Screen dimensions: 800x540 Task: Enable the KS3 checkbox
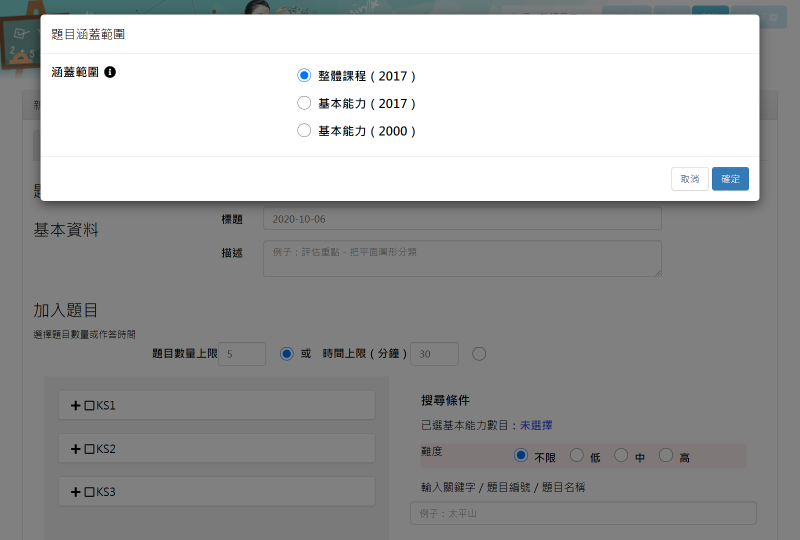click(89, 492)
